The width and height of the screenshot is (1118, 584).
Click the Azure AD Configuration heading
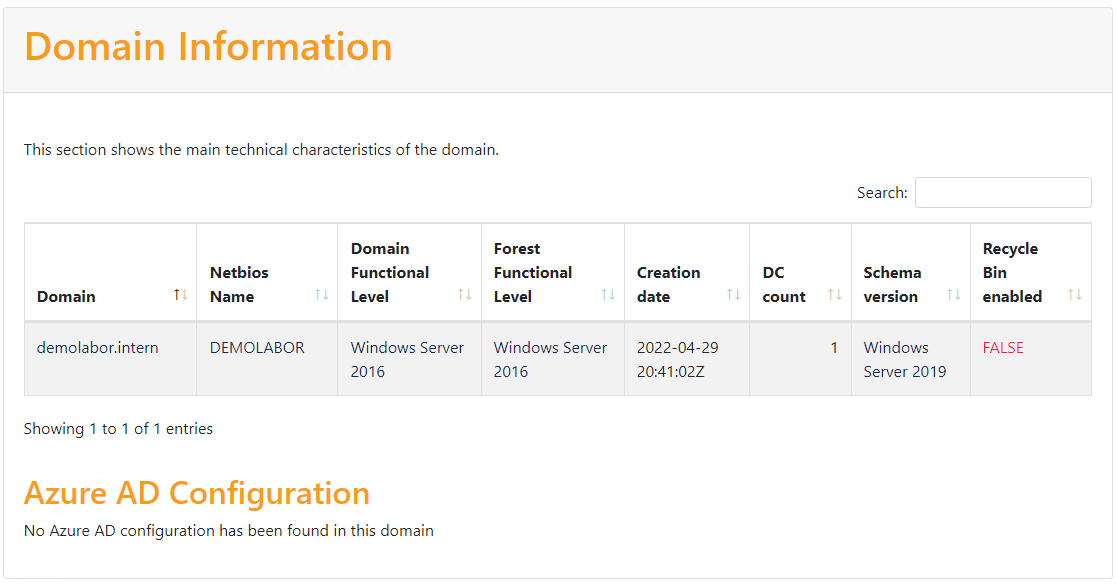(197, 493)
